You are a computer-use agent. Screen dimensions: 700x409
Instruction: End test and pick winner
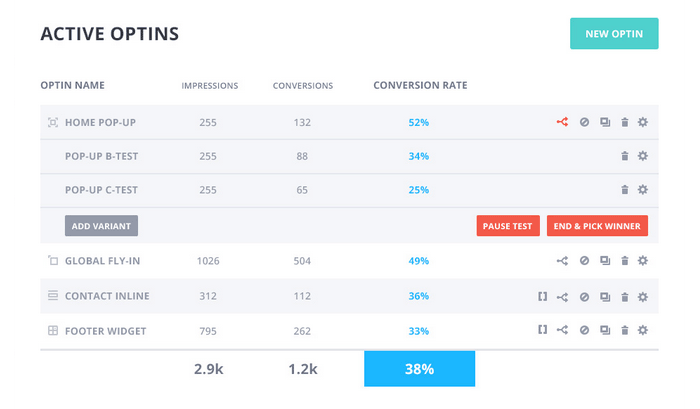[598, 226]
